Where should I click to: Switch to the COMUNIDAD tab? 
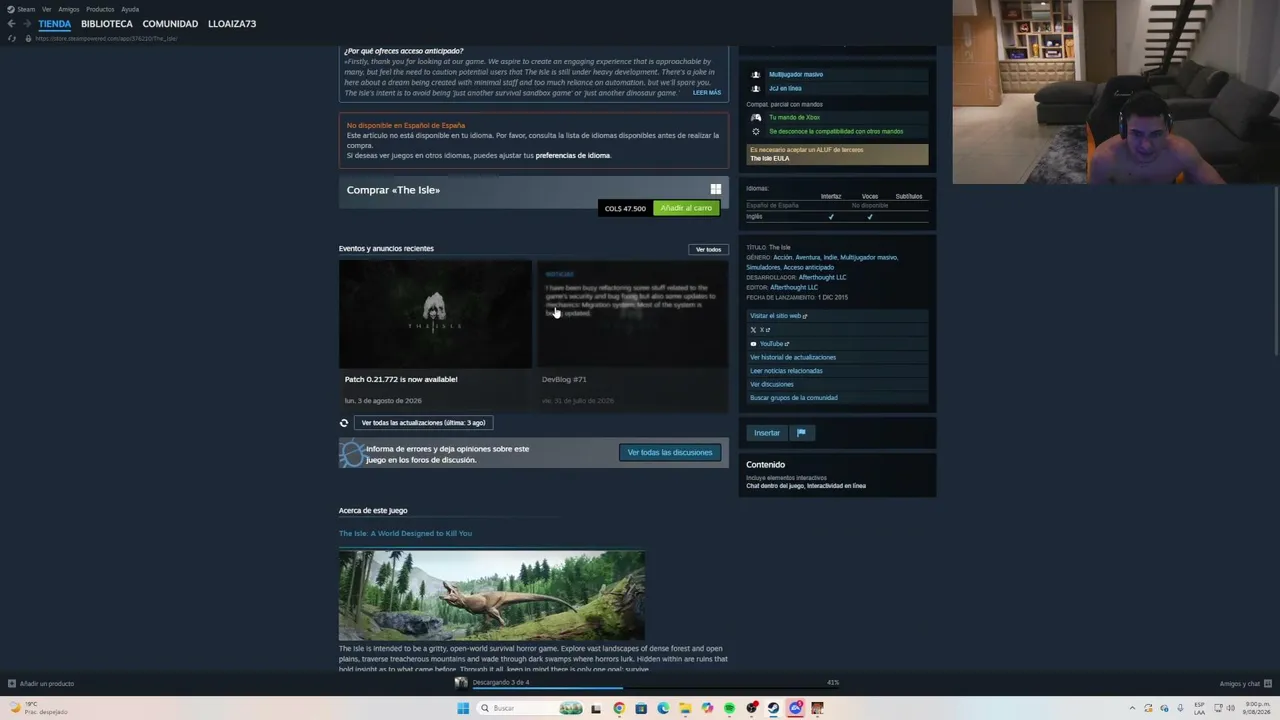point(170,24)
